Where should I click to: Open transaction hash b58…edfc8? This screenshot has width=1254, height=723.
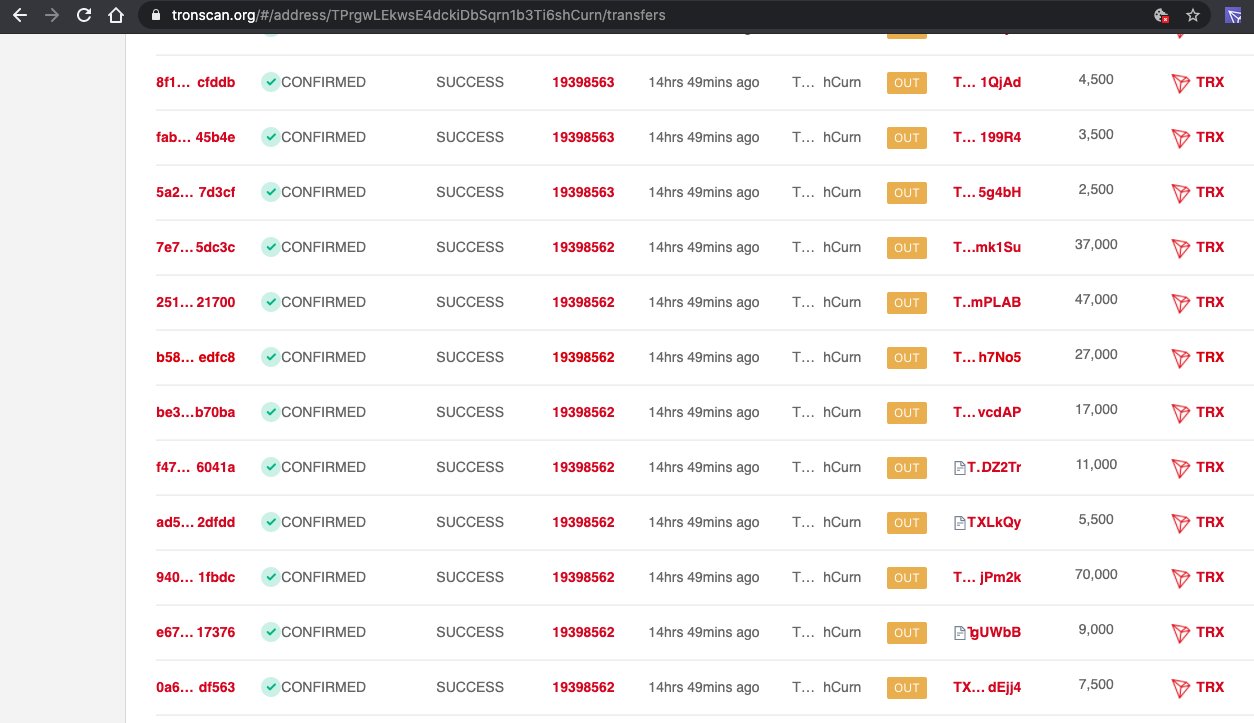pos(196,357)
